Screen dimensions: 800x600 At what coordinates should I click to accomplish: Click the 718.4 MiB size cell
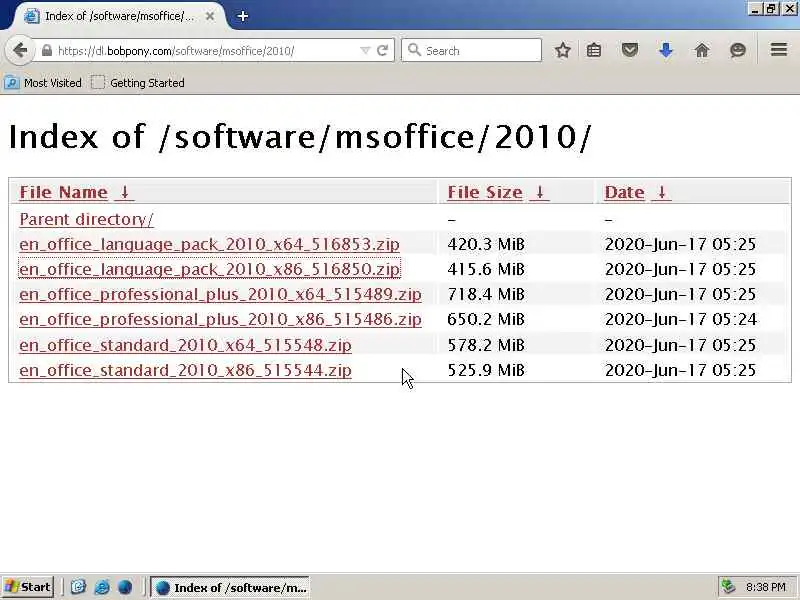pos(486,294)
